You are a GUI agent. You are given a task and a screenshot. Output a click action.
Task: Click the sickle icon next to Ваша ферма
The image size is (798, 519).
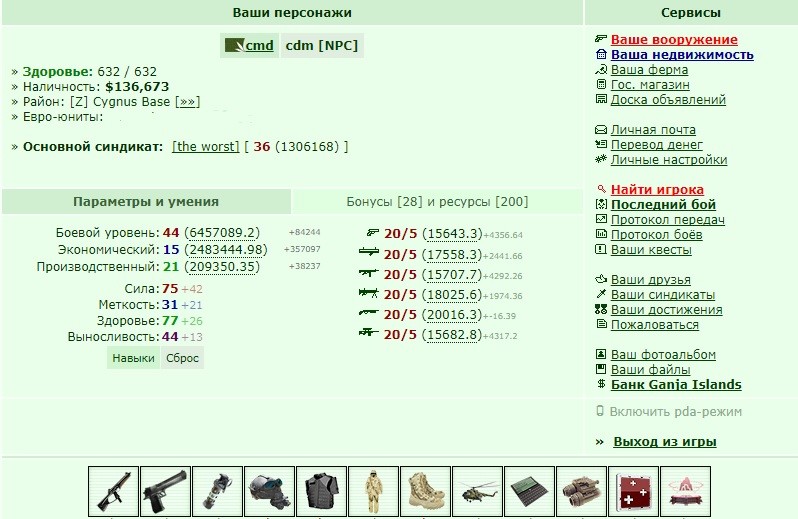tap(601, 69)
